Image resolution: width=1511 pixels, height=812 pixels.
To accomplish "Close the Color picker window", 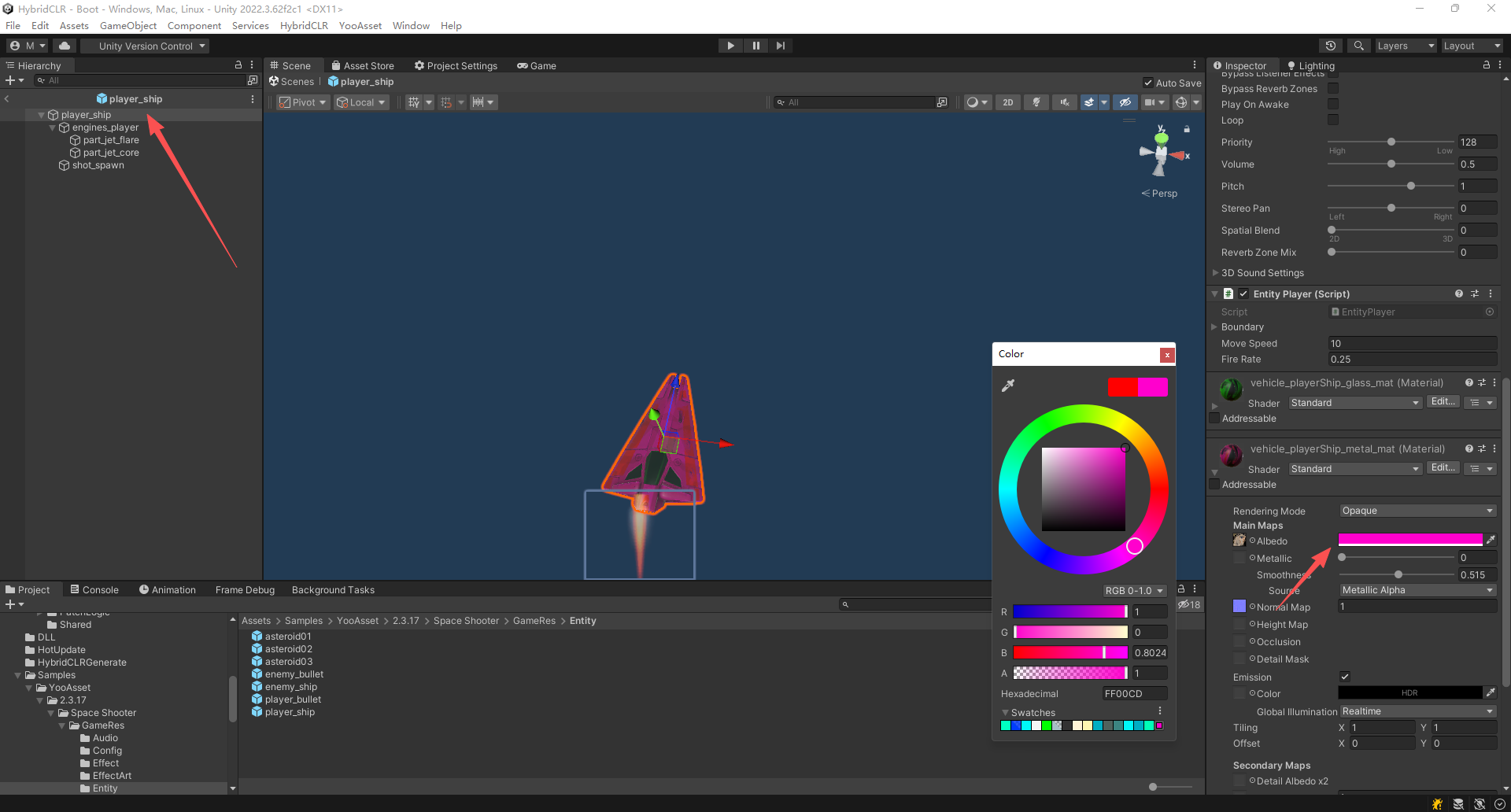I will click(x=1167, y=355).
